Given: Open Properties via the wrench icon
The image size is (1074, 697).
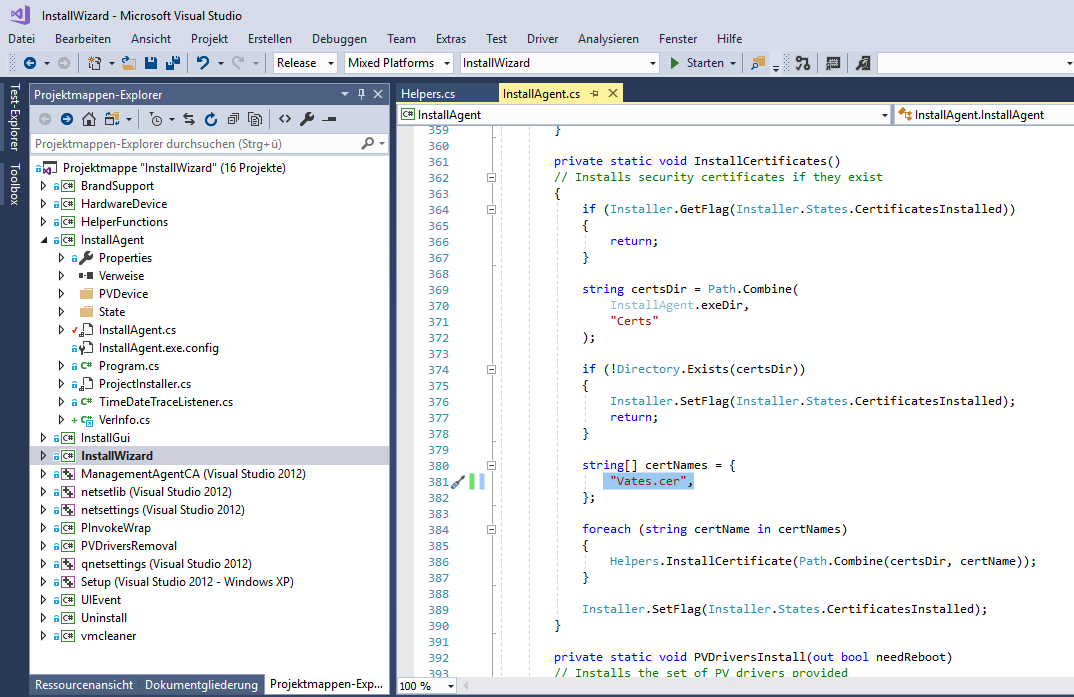Looking at the screenshot, I should coord(307,119).
